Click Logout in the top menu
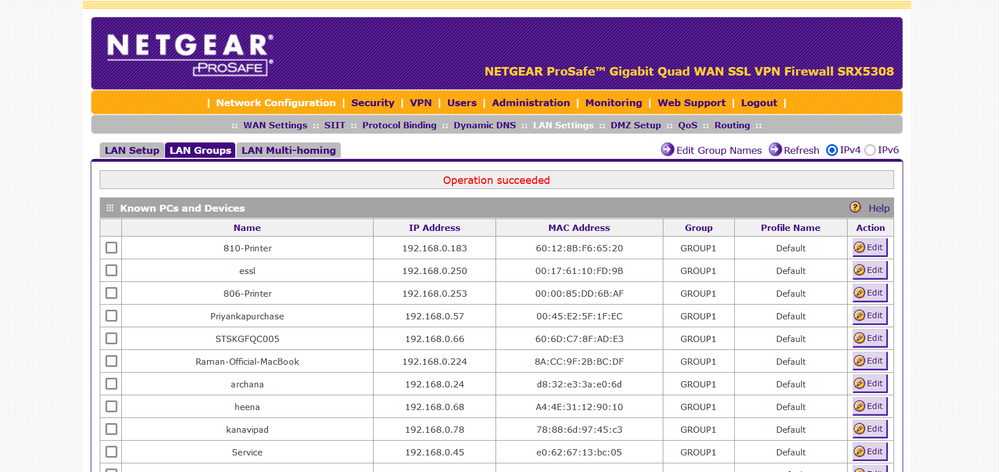The width and height of the screenshot is (999, 472). (x=759, y=103)
